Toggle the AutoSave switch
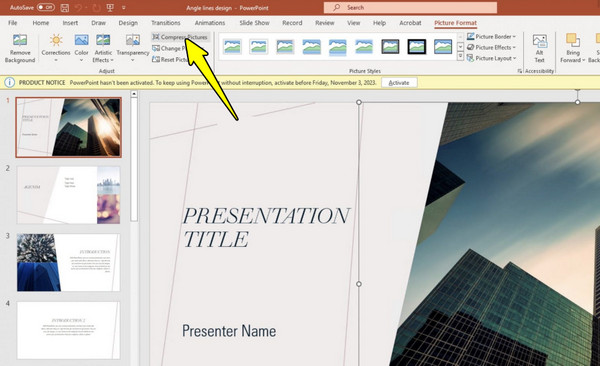The width and height of the screenshot is (600, 366). coord(46,7)
